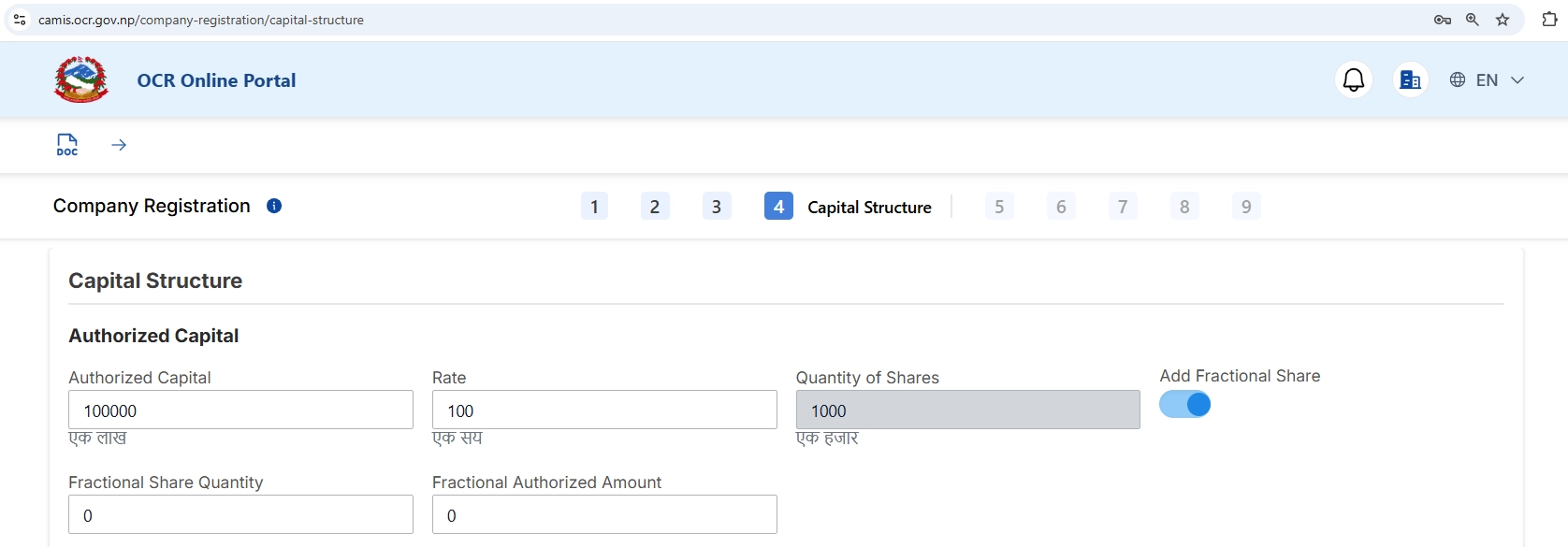Viewport: 1568px width, 547px height.
Task: Click the OCR Online Portal logo emblem
Action: coord(80,79)
